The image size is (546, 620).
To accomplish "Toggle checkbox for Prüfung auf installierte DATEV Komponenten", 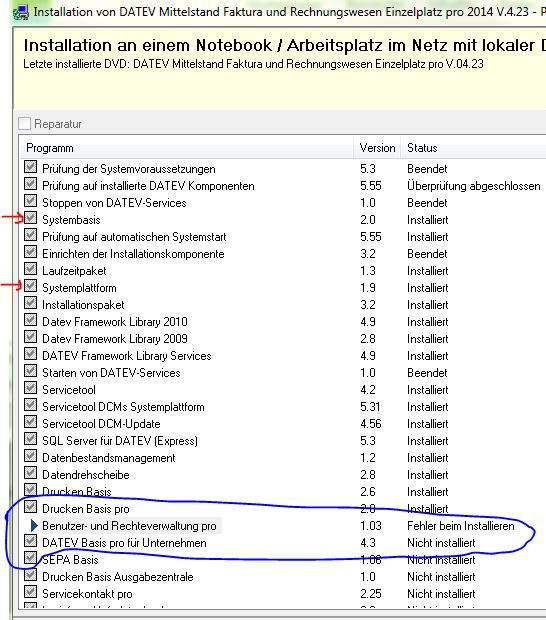I will click(30, 184).
